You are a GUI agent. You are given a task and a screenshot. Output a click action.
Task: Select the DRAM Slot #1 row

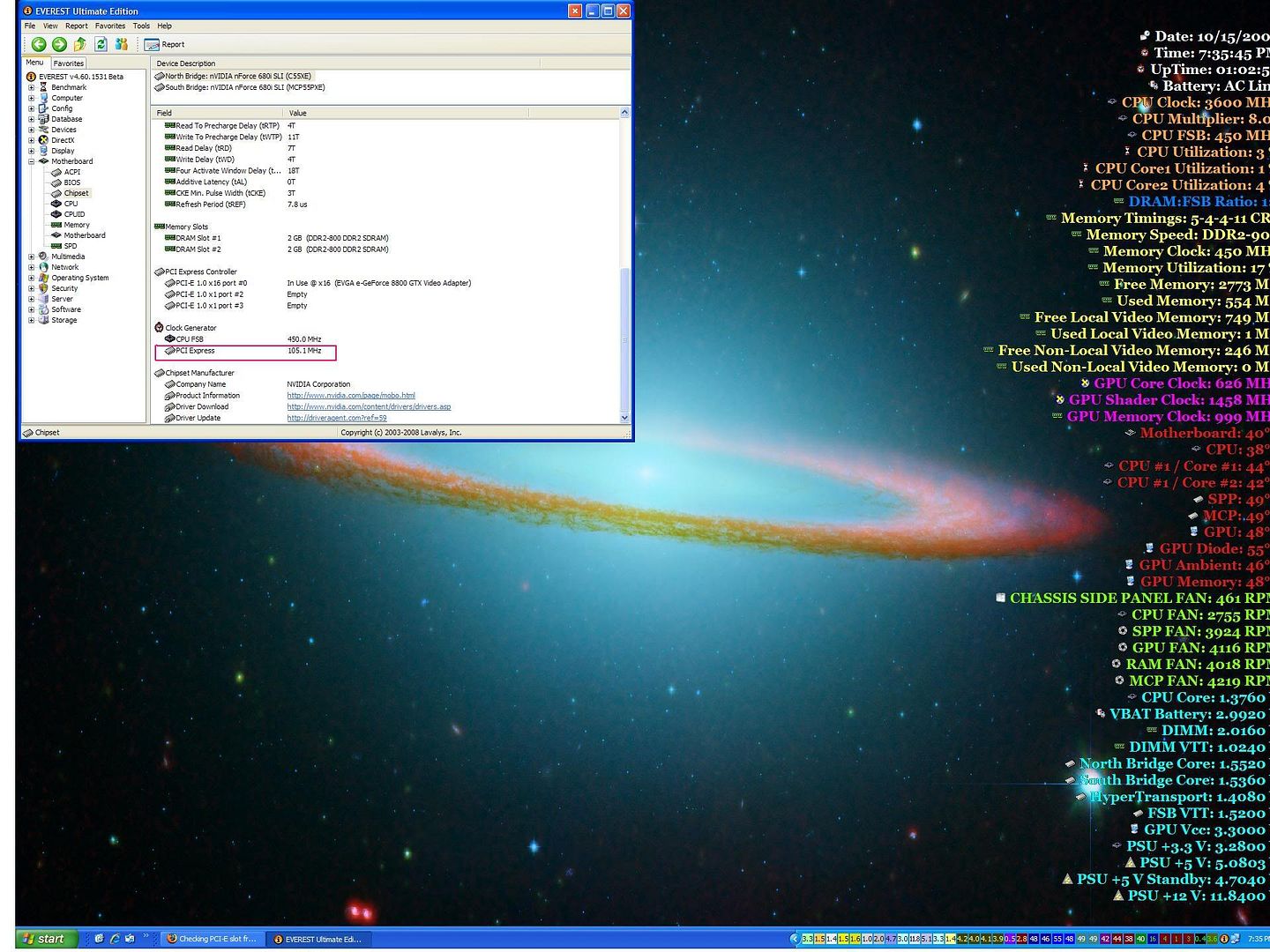pyautogui.click(x=276, y=238)
